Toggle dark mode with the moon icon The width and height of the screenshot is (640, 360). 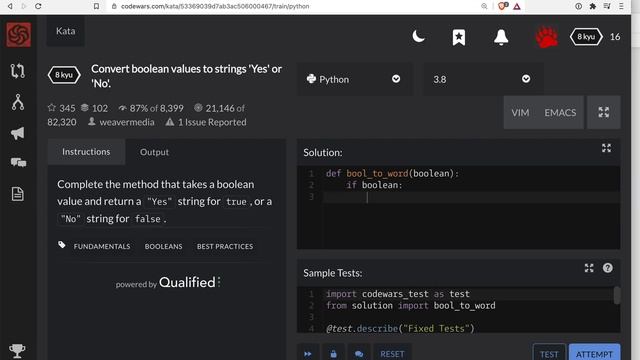point(418,37)
